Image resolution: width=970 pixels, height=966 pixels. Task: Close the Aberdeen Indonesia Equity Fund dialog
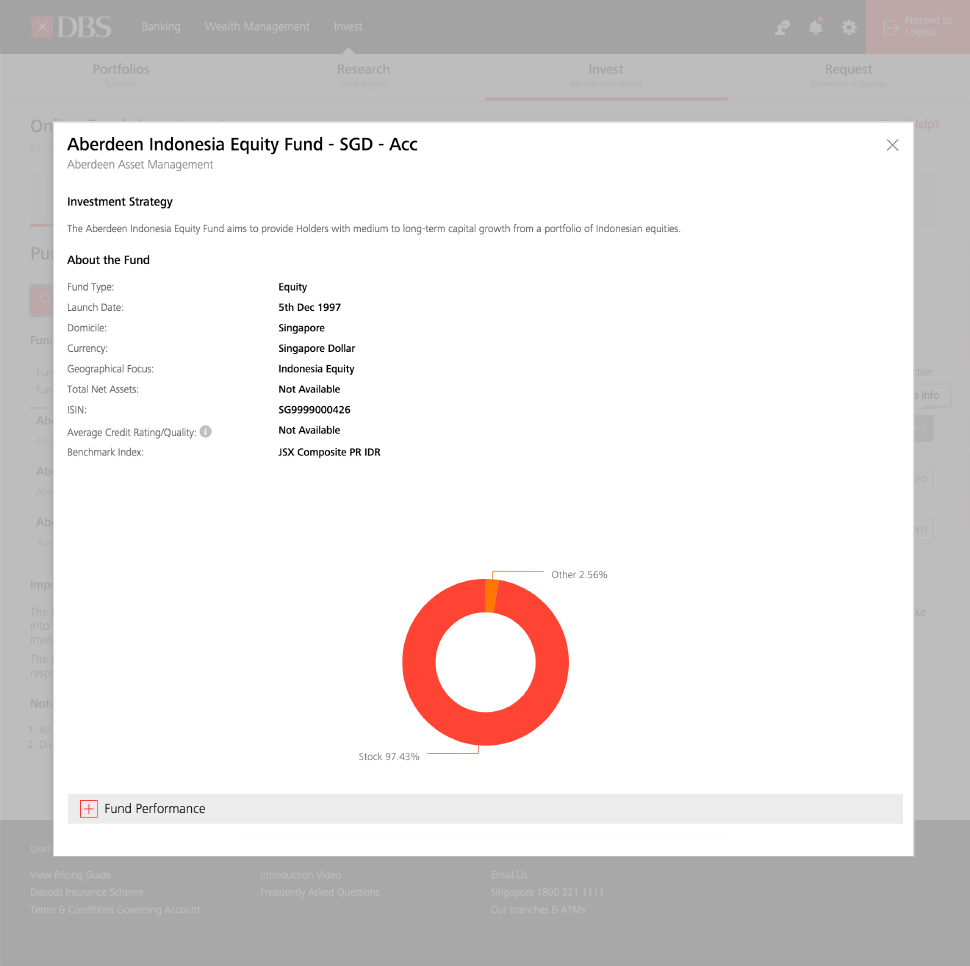click(x=892, y=145)
